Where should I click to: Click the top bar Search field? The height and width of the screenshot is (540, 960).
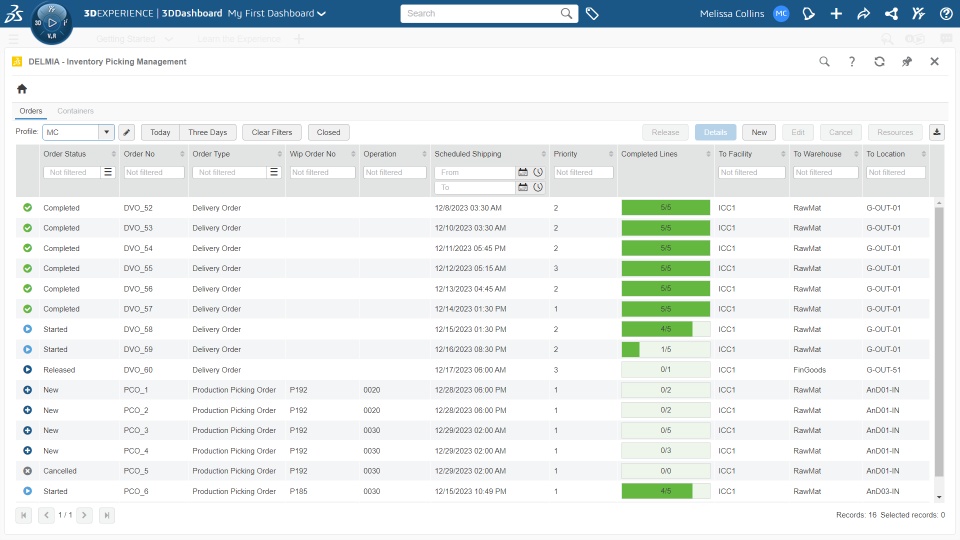pos(480,13)
